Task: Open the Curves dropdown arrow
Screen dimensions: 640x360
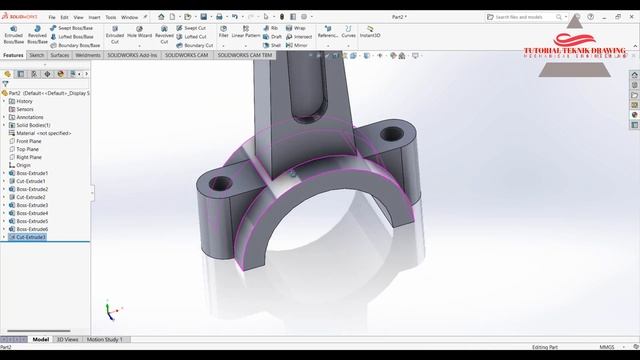Action: pyautogui.click(x=348, y=46)
